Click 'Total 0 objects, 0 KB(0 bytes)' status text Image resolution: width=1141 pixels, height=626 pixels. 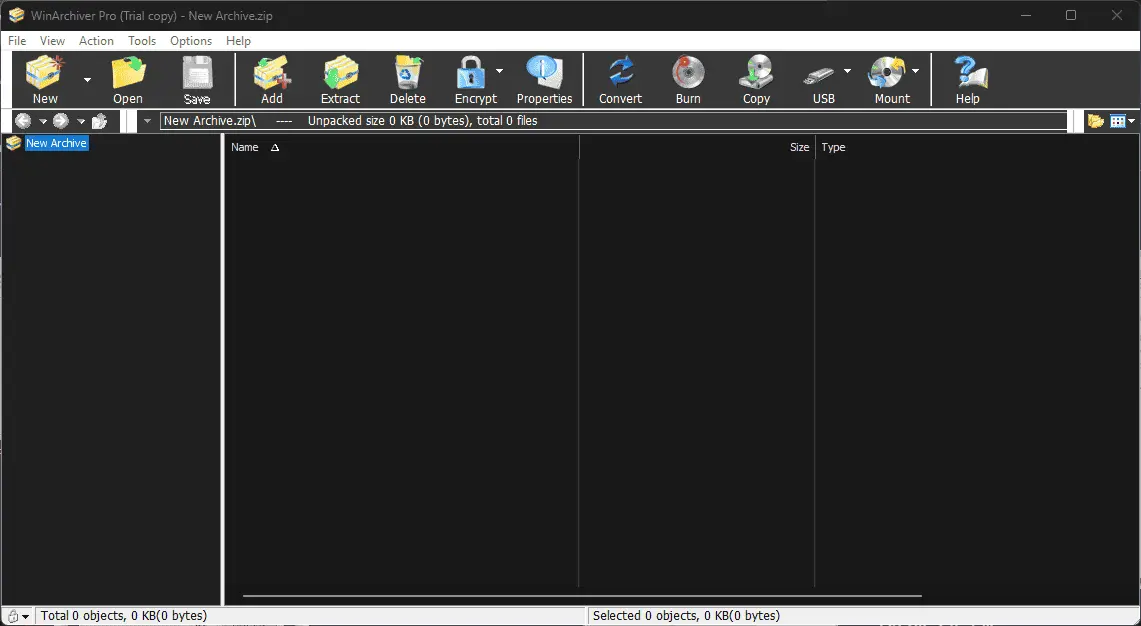[124, 616]
